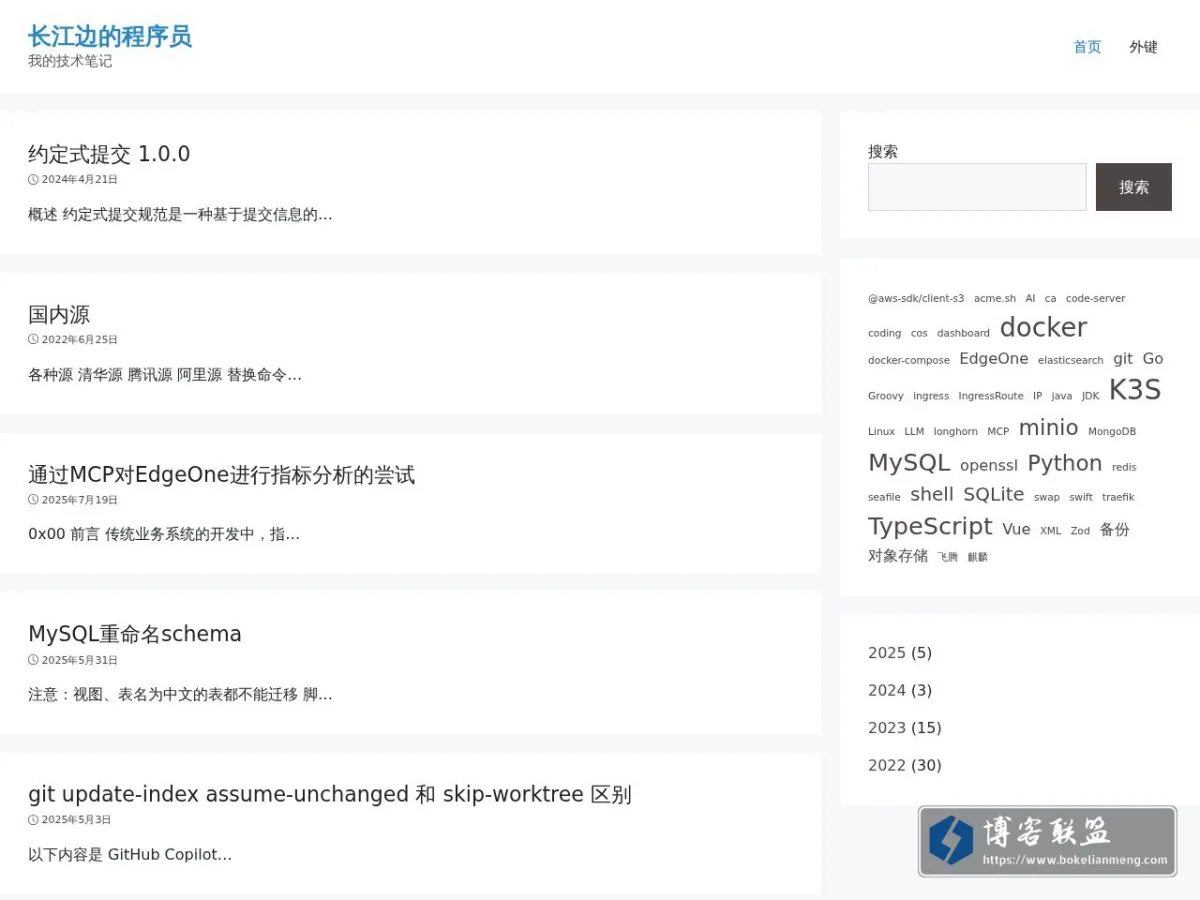Select the MongoDB tag
Viewport: 1200px width, 900px height.
1112,432
